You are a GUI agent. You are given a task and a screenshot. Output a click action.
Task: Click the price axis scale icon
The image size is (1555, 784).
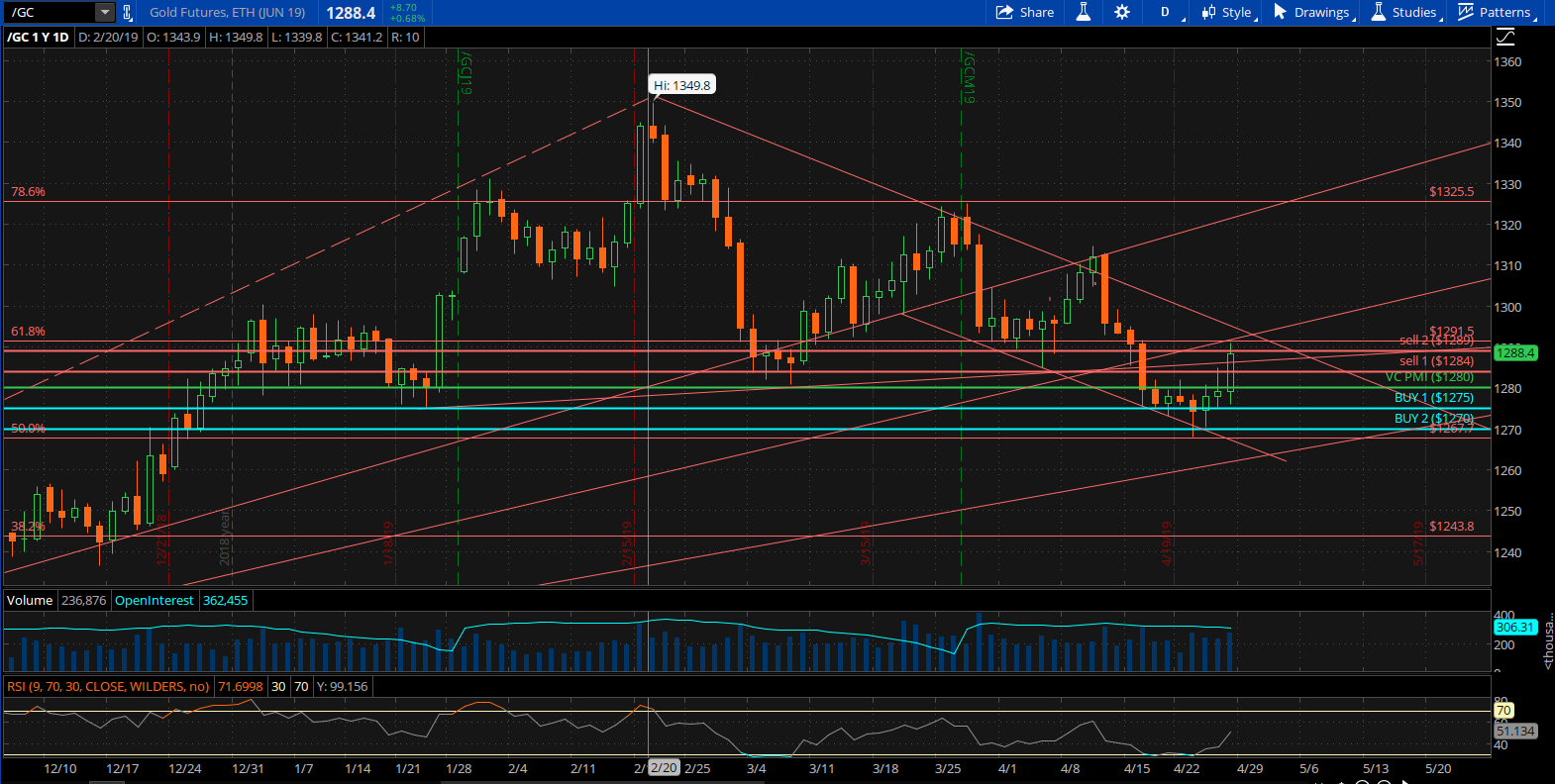[1505, 37]
